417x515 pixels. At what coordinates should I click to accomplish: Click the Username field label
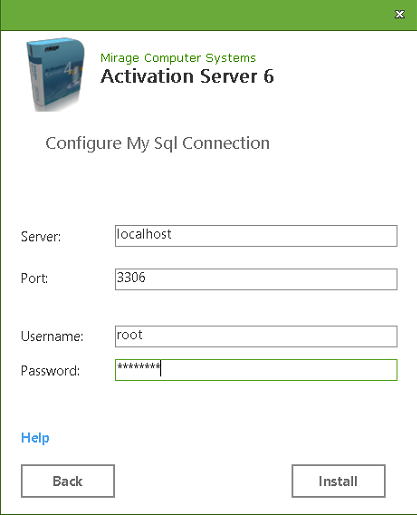click(x=52, y=336)
